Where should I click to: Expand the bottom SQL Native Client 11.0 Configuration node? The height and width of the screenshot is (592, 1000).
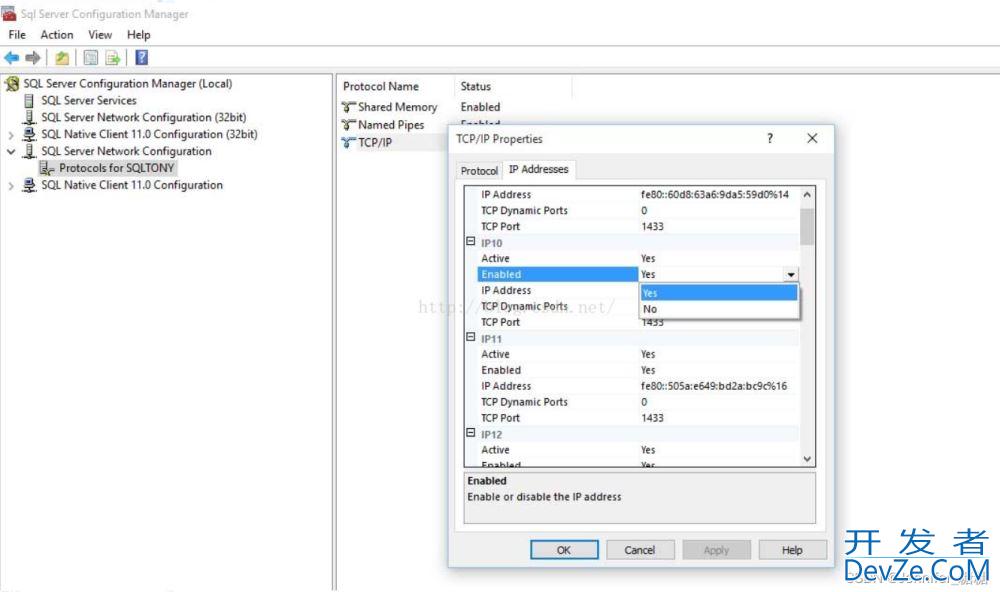[11, 186]
